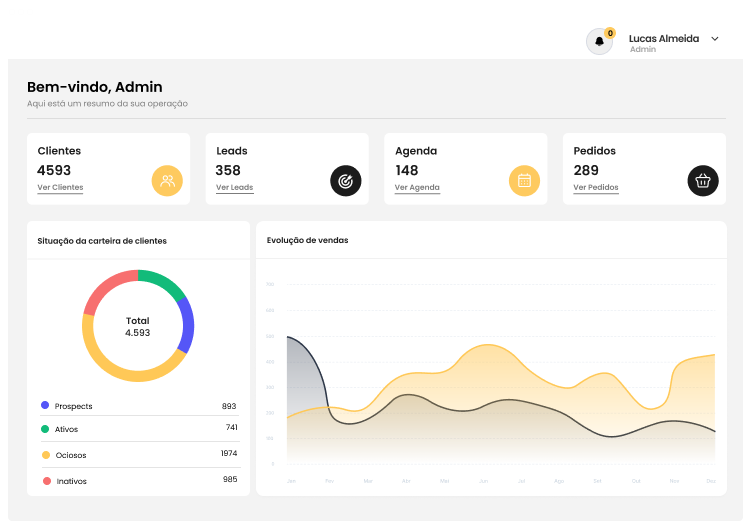The image size is (755, 530).
Task: Open the Ver Leads link
Action: [234, 188]
